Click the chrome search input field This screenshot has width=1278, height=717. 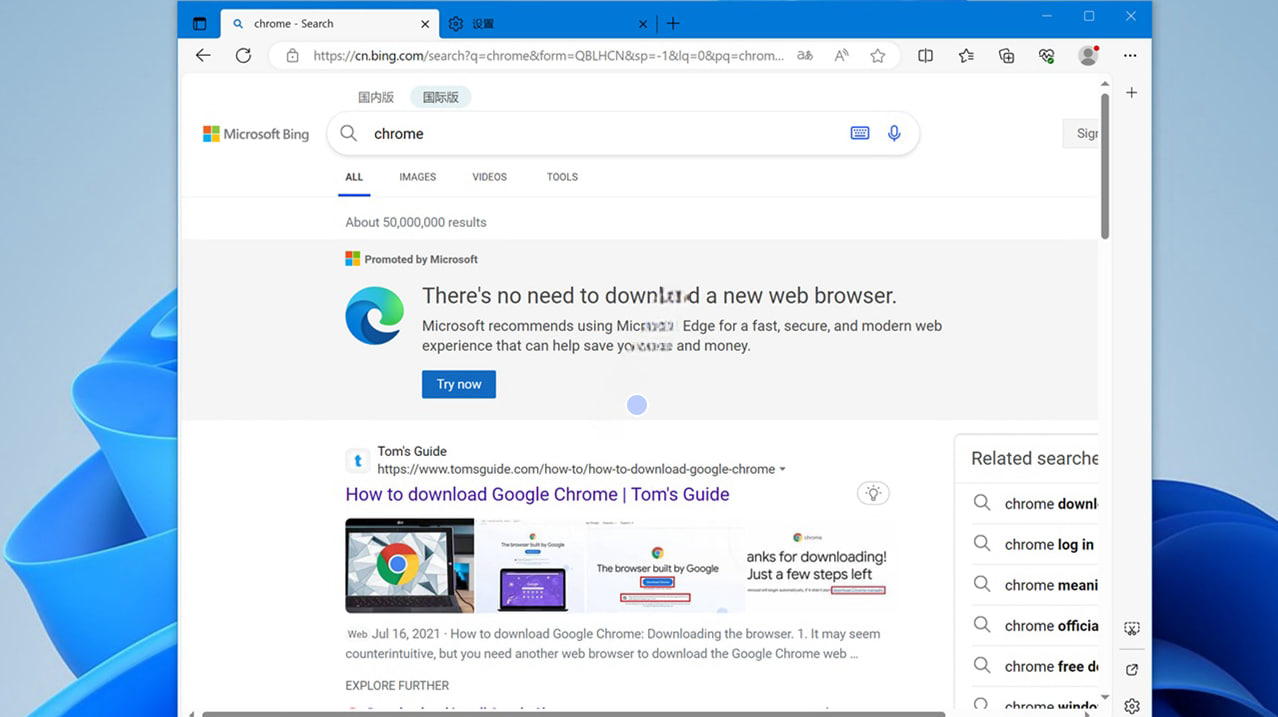pos(600,133)
